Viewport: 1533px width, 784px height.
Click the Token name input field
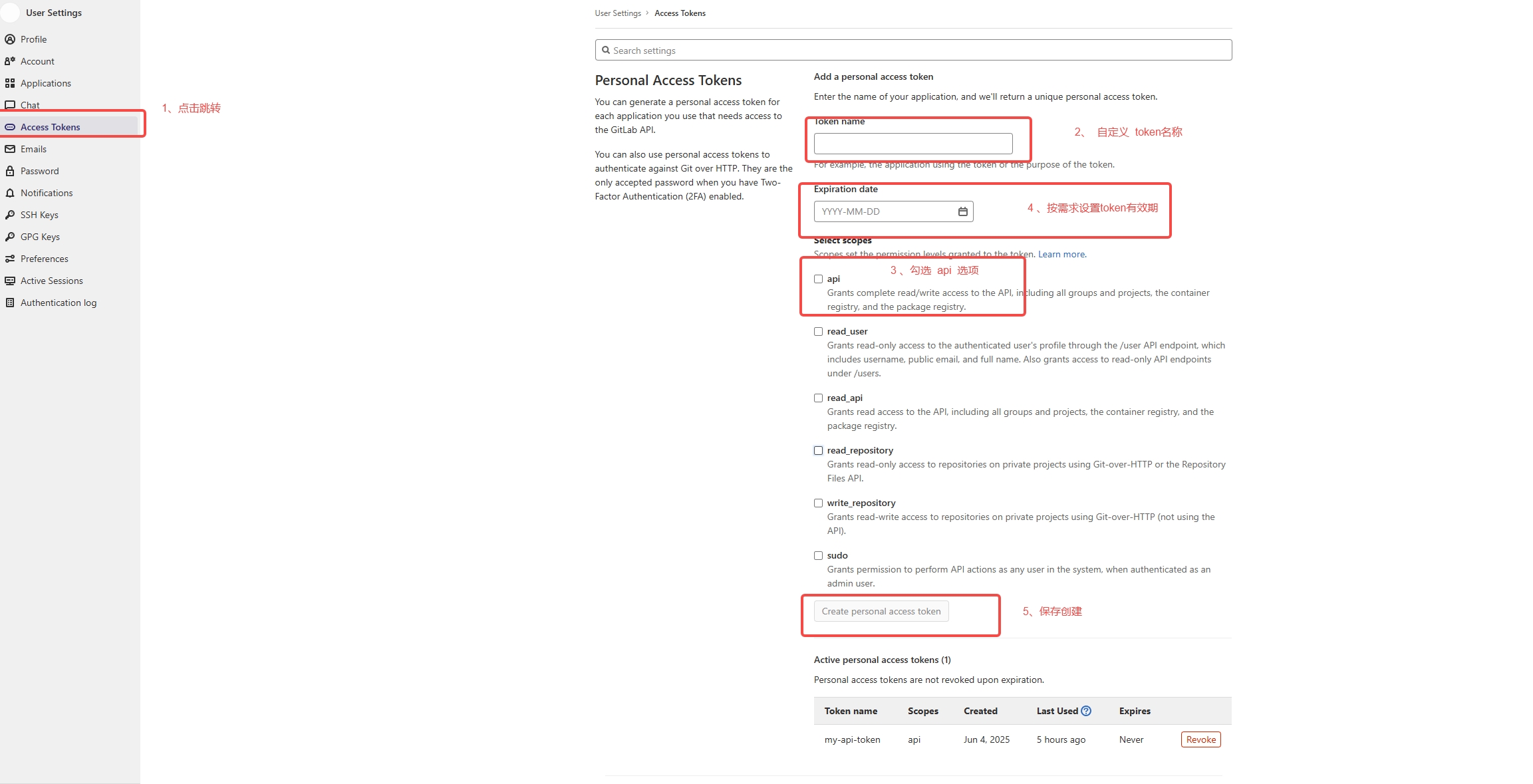click(912, 144)
